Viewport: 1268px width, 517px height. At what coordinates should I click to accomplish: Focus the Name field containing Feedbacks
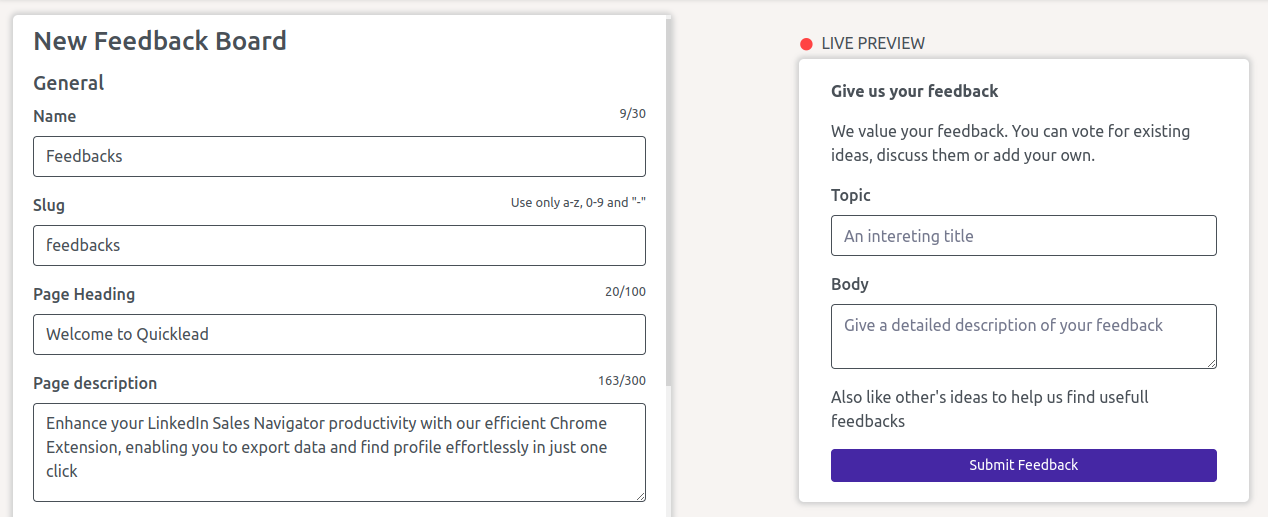coord(339,156)
